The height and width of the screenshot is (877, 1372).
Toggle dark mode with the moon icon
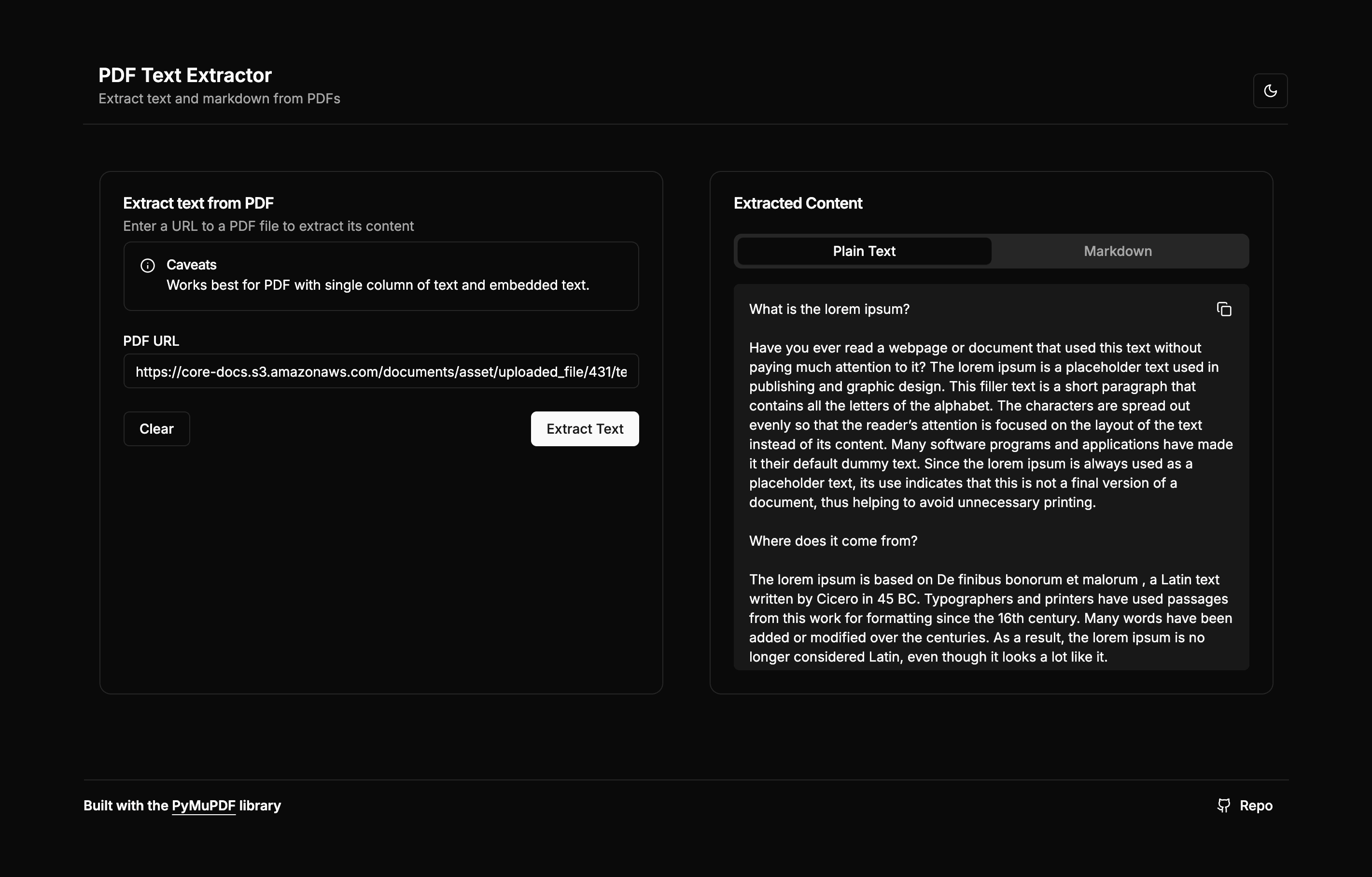coord(1270,91)
